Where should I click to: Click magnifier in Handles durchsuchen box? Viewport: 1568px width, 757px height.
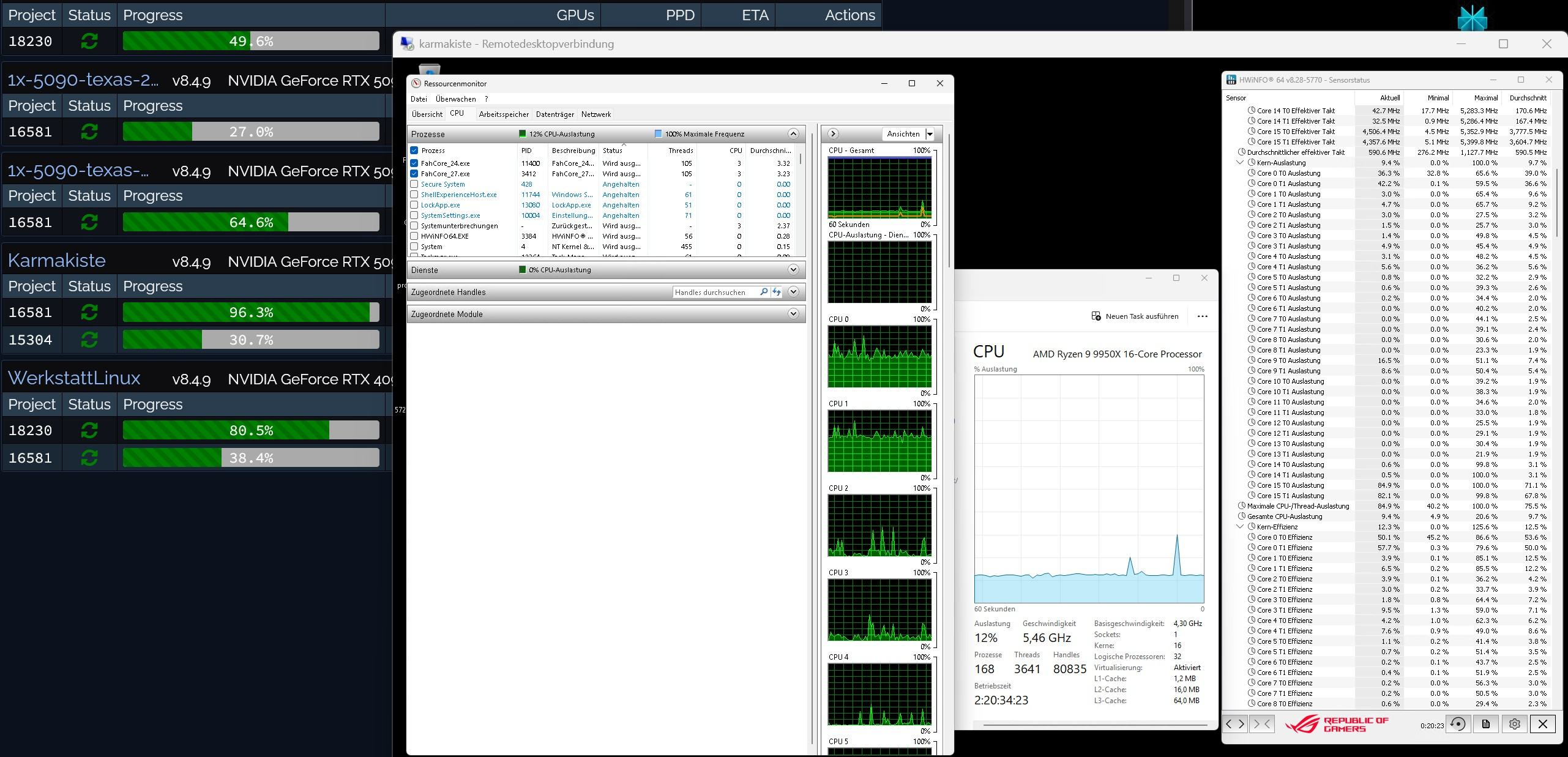(x=763, y=293)
